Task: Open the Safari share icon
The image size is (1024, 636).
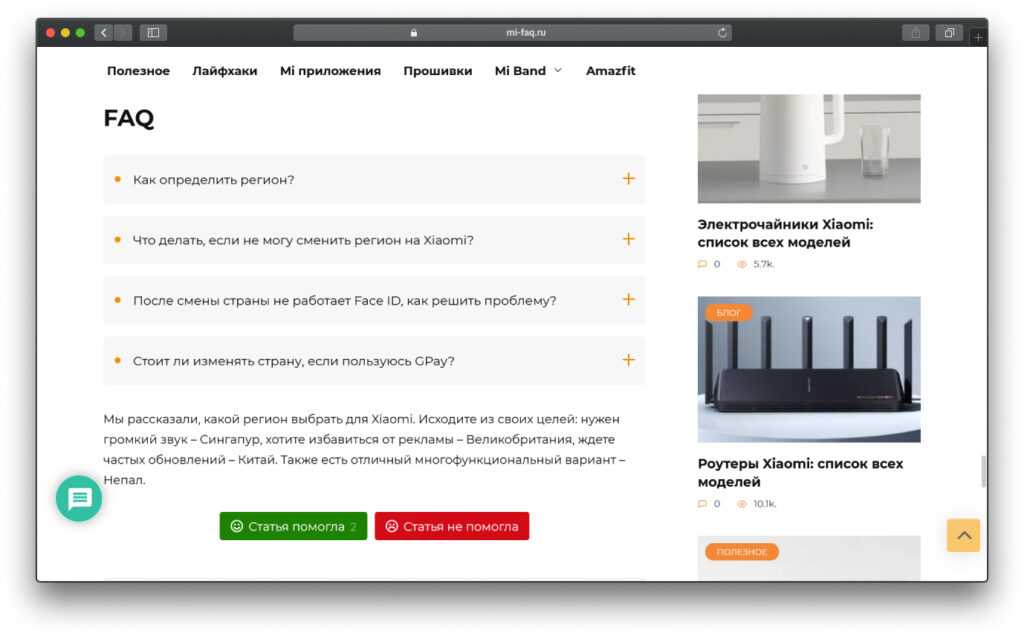Action: 914,33
